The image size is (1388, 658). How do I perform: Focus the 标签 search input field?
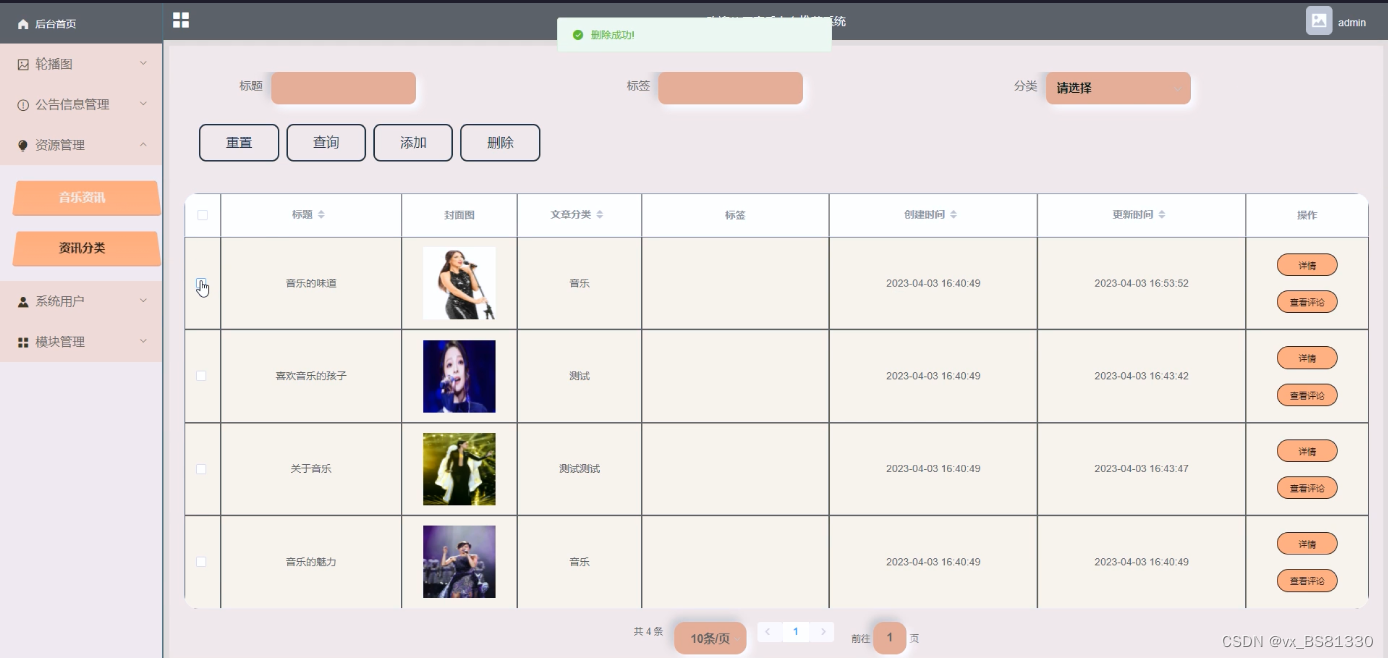pos(730,88)
